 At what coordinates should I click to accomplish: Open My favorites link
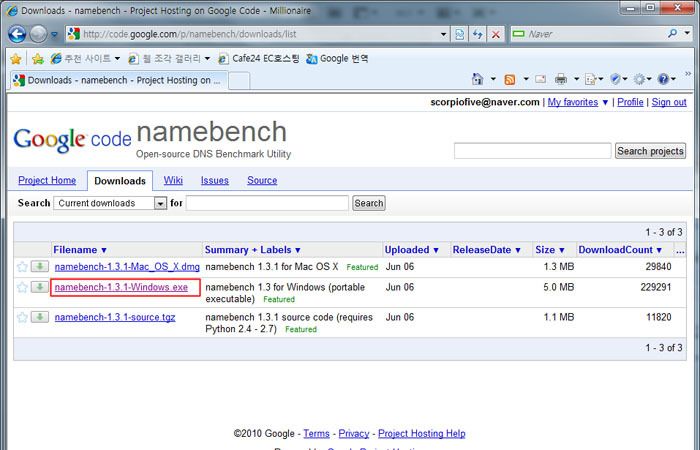(573, 102)
